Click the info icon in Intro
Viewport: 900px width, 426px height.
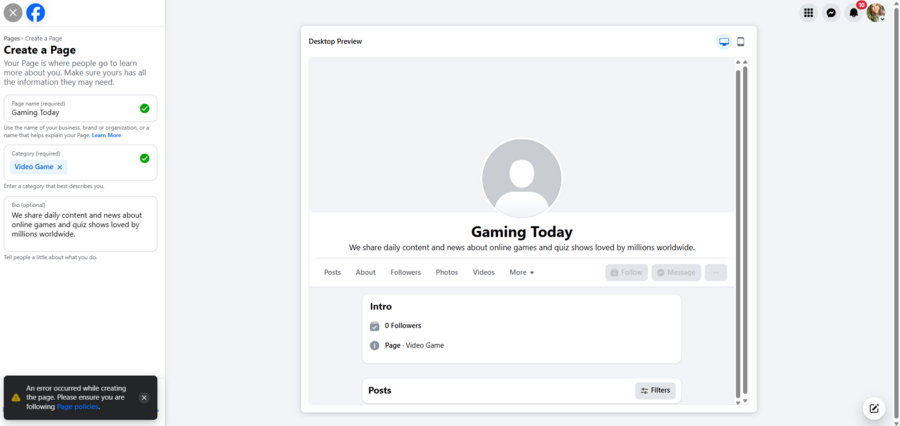click(x=374, y=346)
